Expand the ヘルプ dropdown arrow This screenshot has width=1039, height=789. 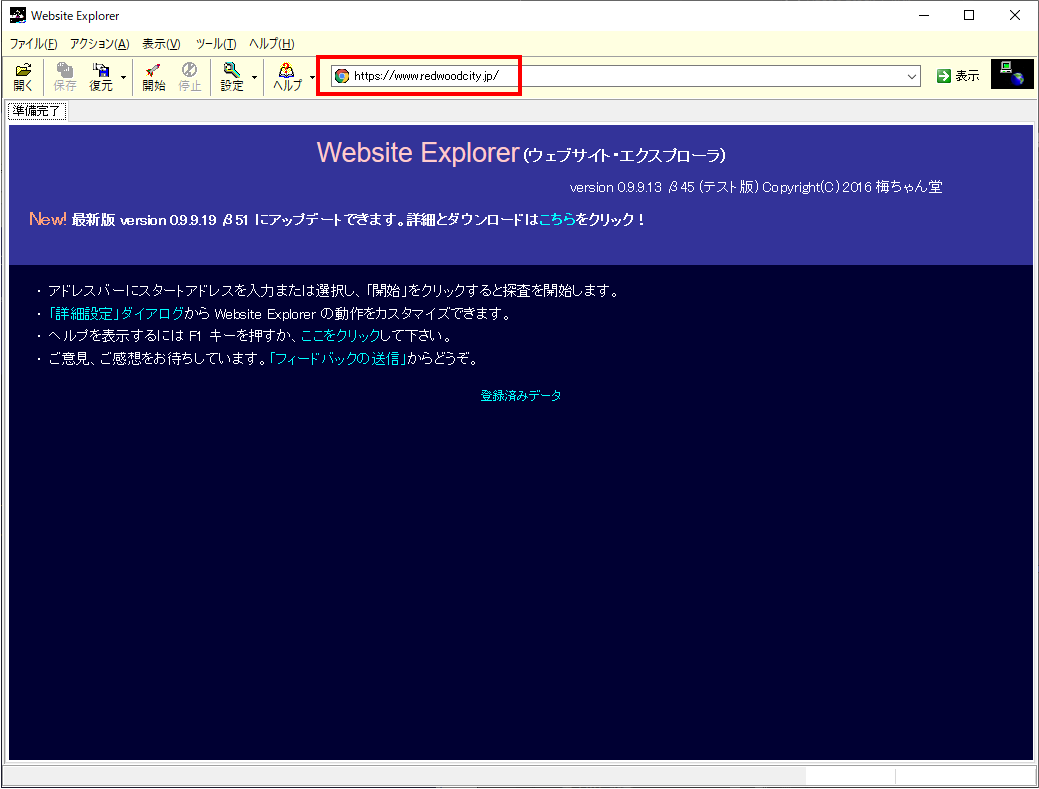pos(312,78)
